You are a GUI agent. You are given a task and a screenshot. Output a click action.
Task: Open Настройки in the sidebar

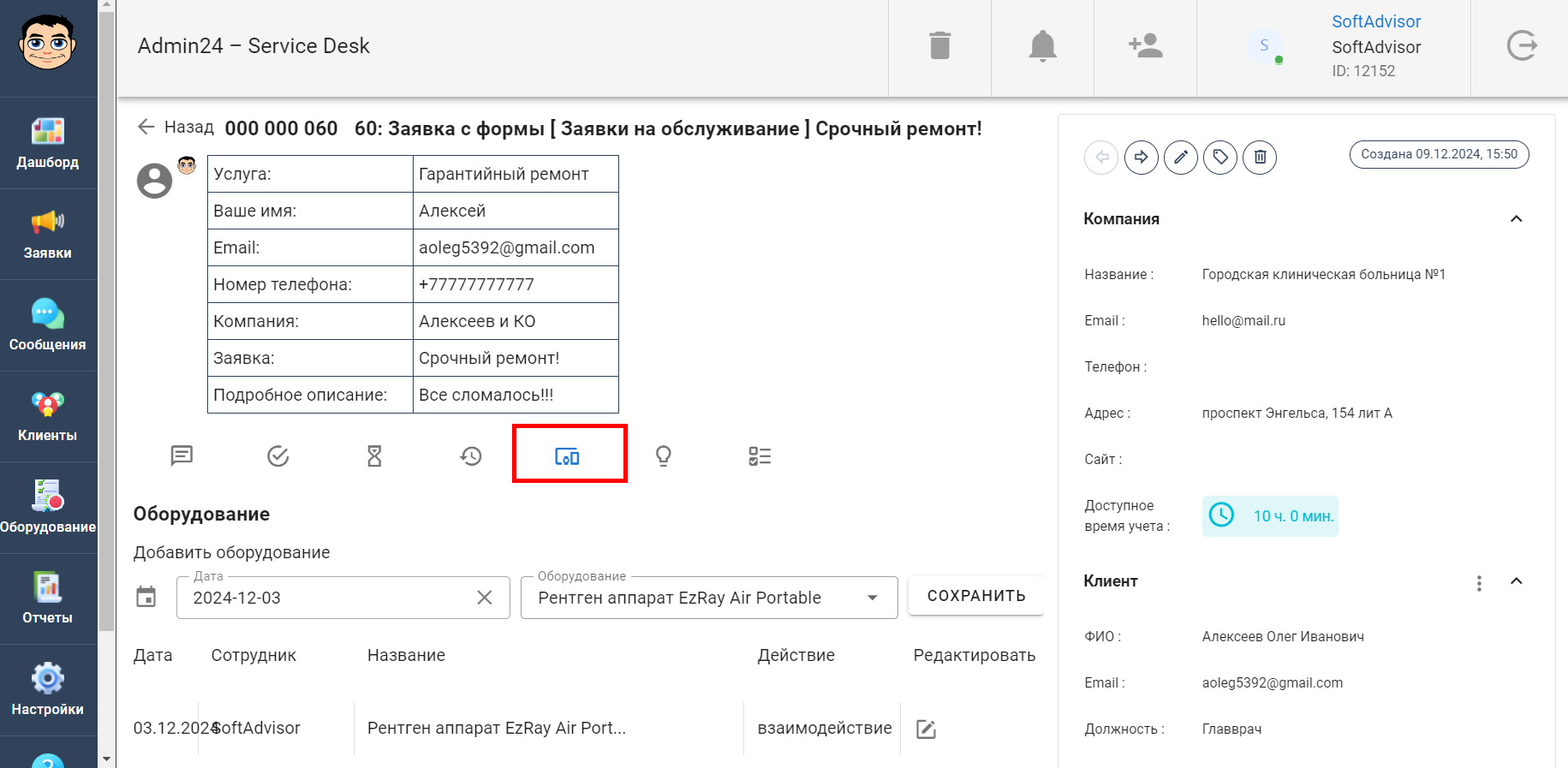pos(48,690)
